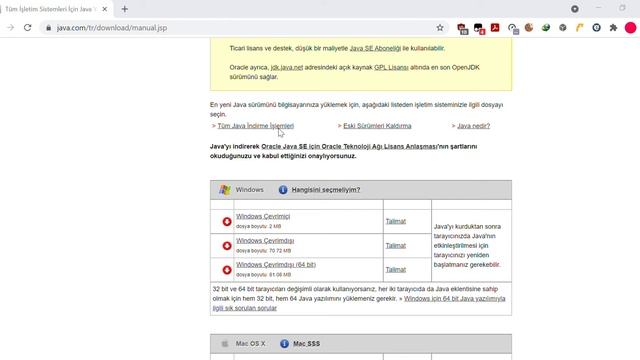640x360 pixels.
Task: Click the blue info icon beside Hangisini seçmeliyim
Action: 283,190
